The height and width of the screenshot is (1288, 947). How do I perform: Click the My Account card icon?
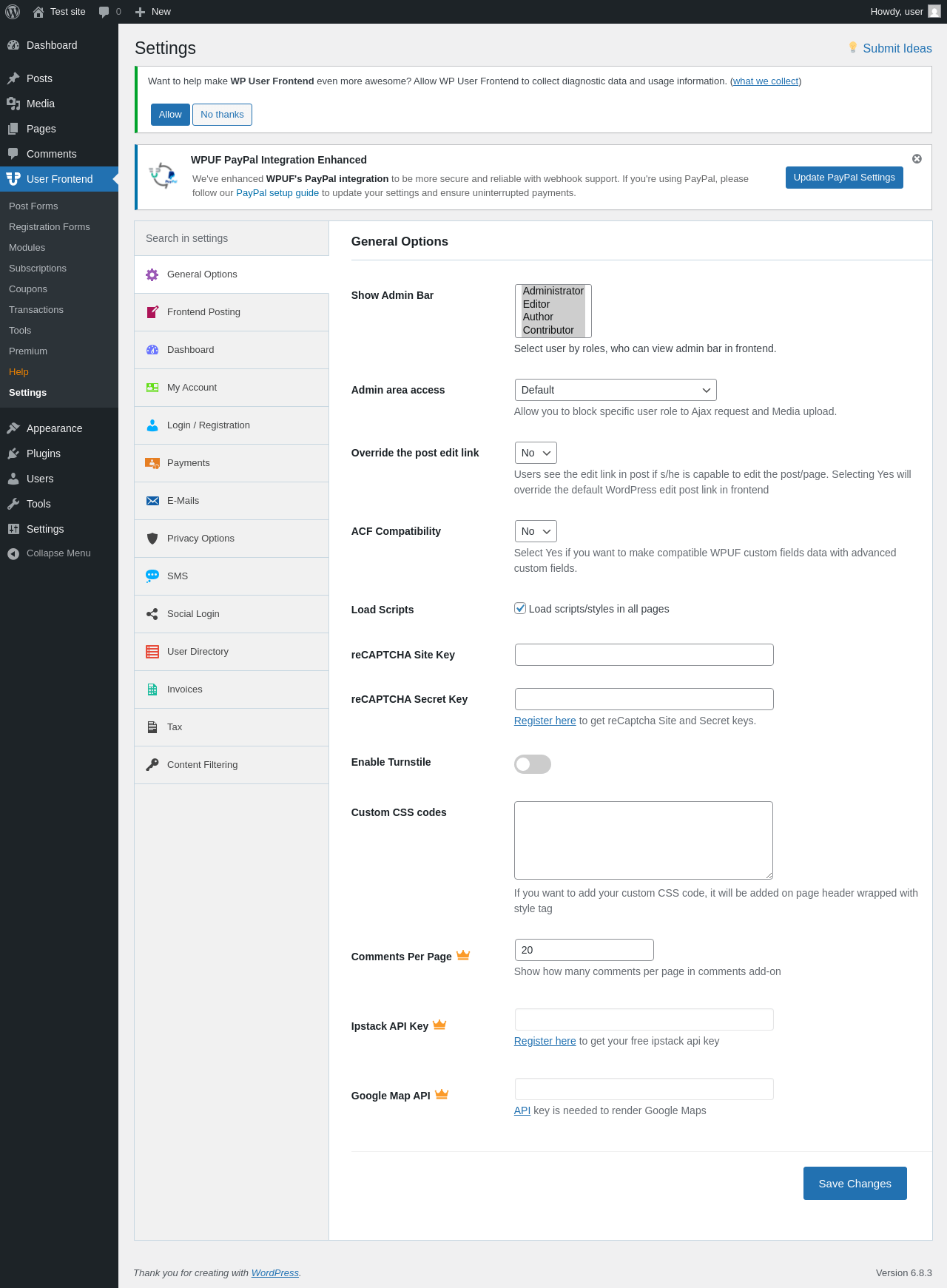152,388
